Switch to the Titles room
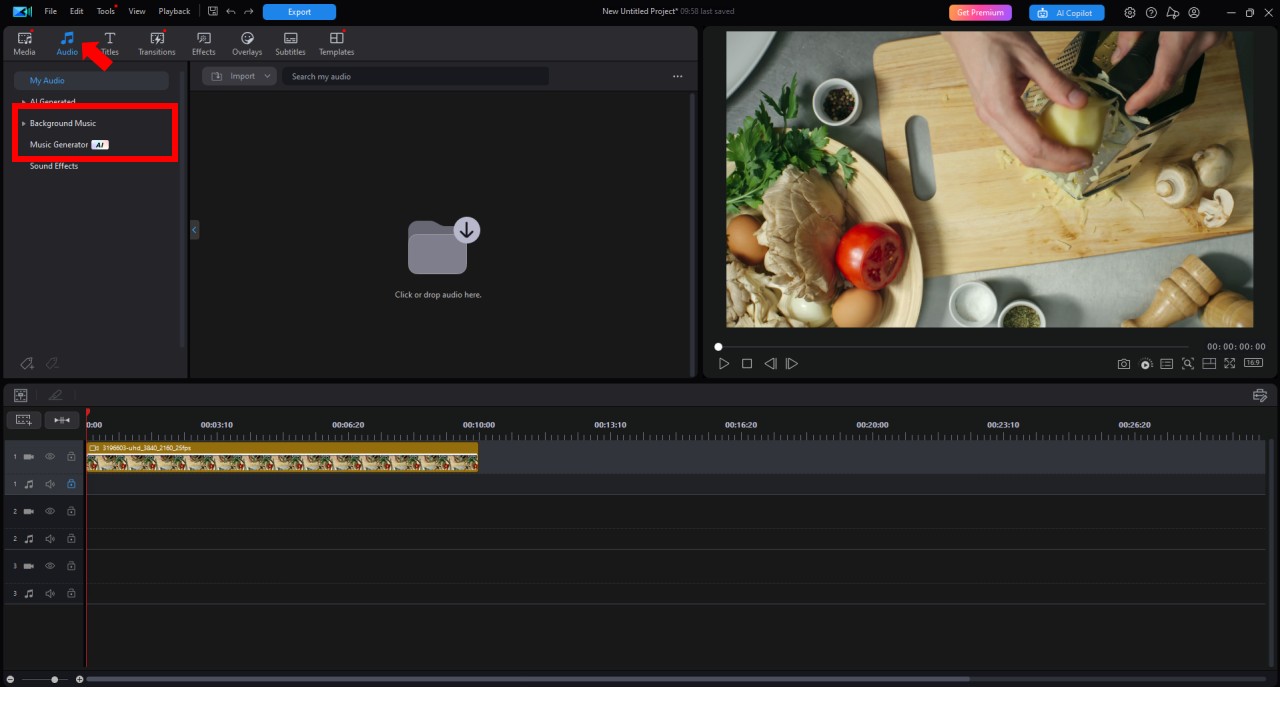1280x720 pixels. pos(110,43)
